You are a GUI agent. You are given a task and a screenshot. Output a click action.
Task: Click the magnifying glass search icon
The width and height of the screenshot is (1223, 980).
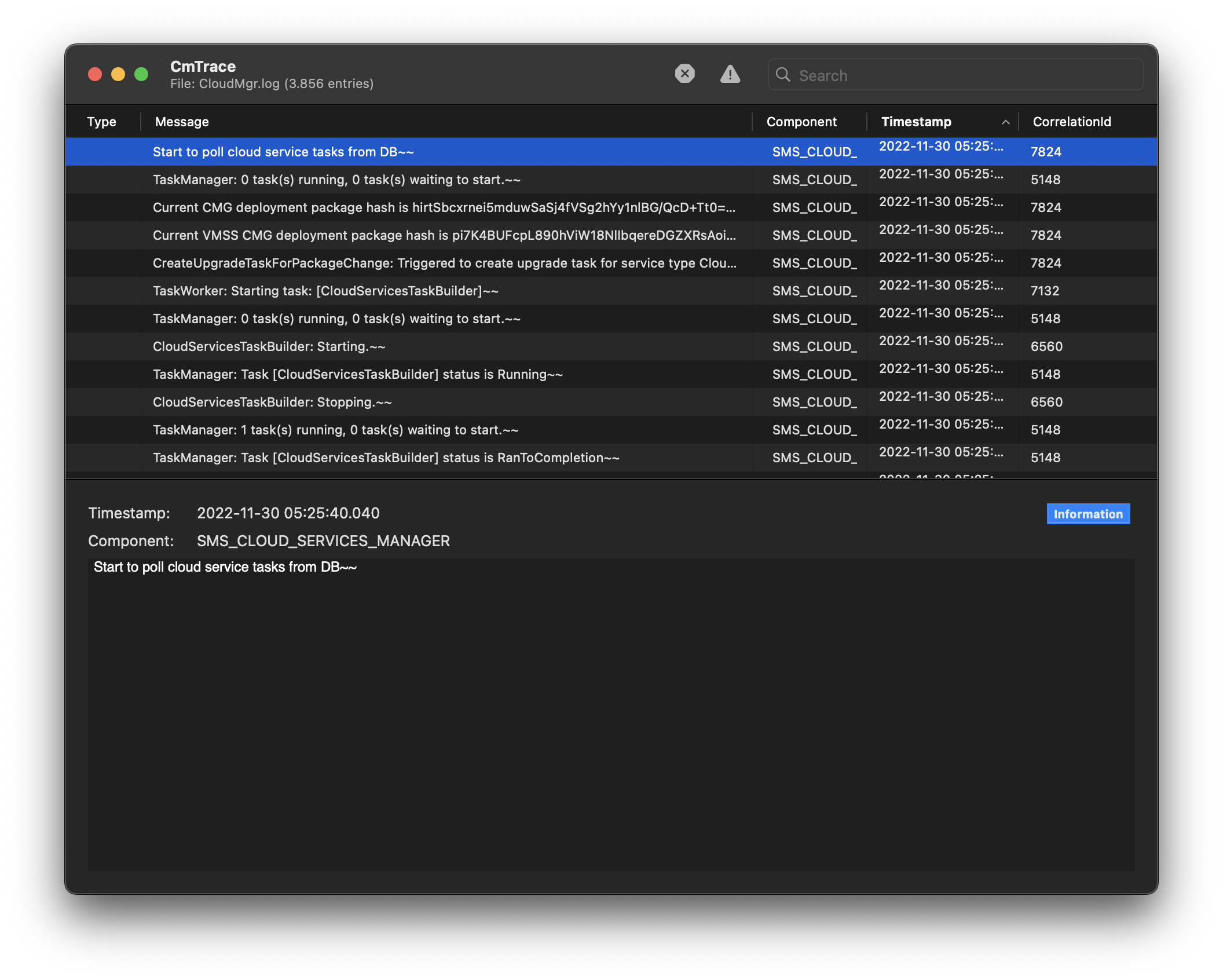coord(783,75)
